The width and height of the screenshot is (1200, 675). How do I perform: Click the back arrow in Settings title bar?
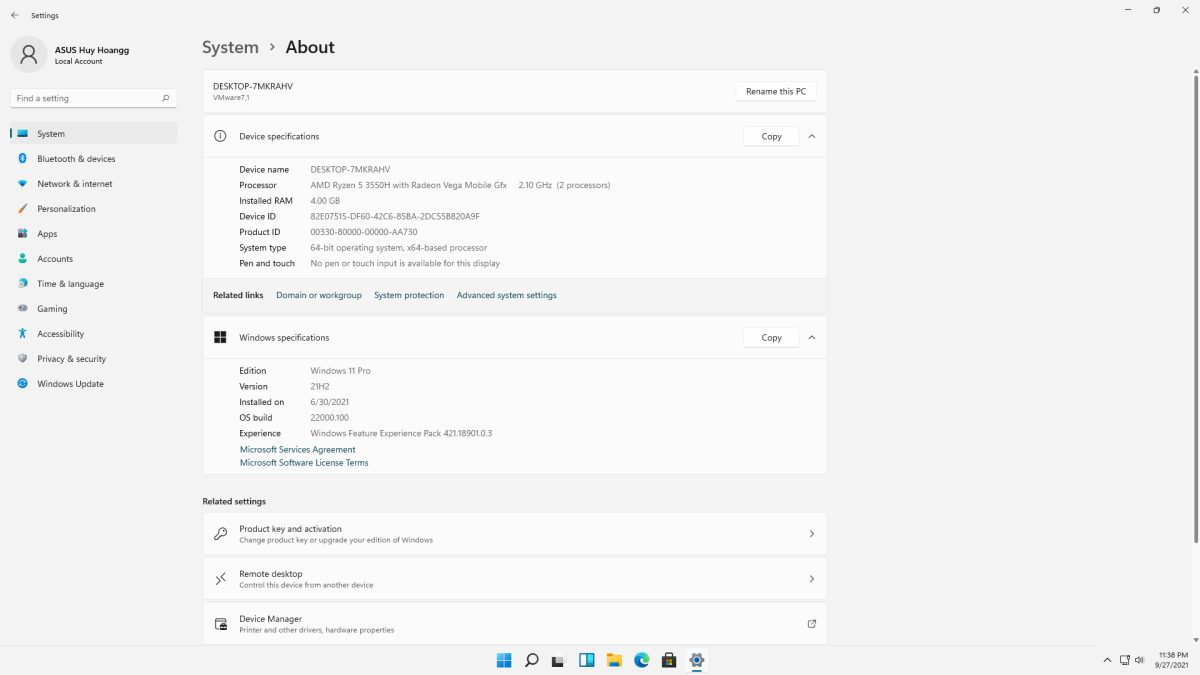coord(15,15)
